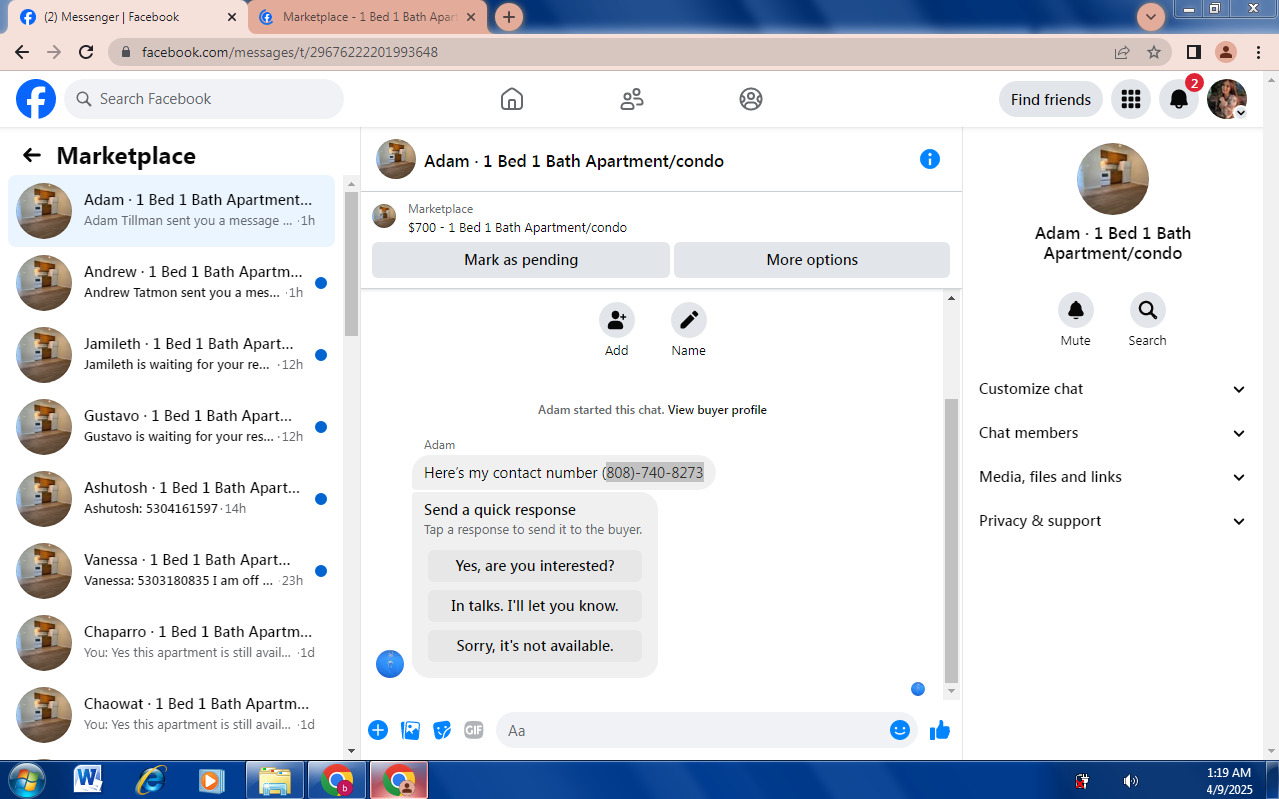Open Microsoft Word from the taskbar
Screen dimensions: 1279x799
click(x=88, y=780)
